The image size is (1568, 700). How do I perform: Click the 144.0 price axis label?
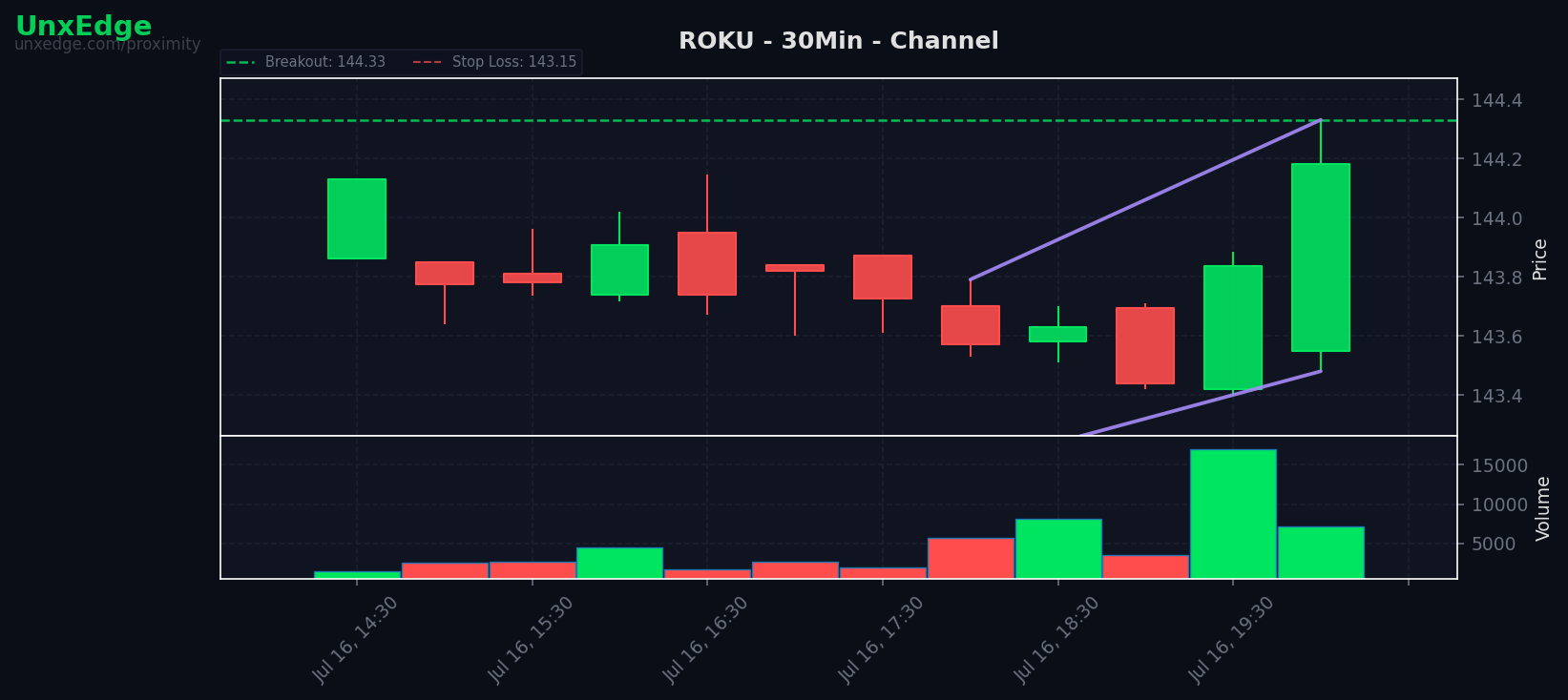(x=1498, y=218)
